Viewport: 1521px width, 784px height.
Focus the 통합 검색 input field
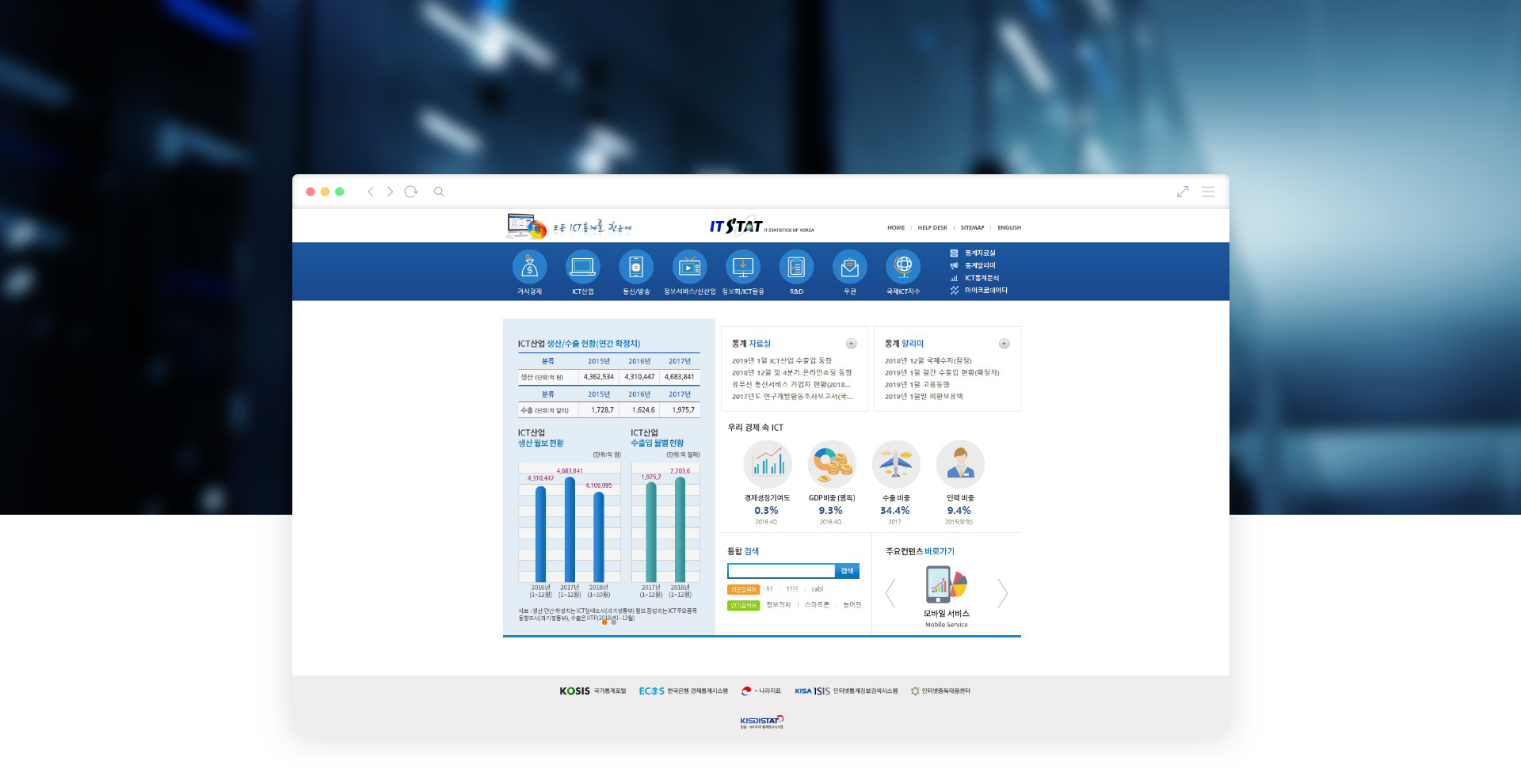[x=781, y=571]
